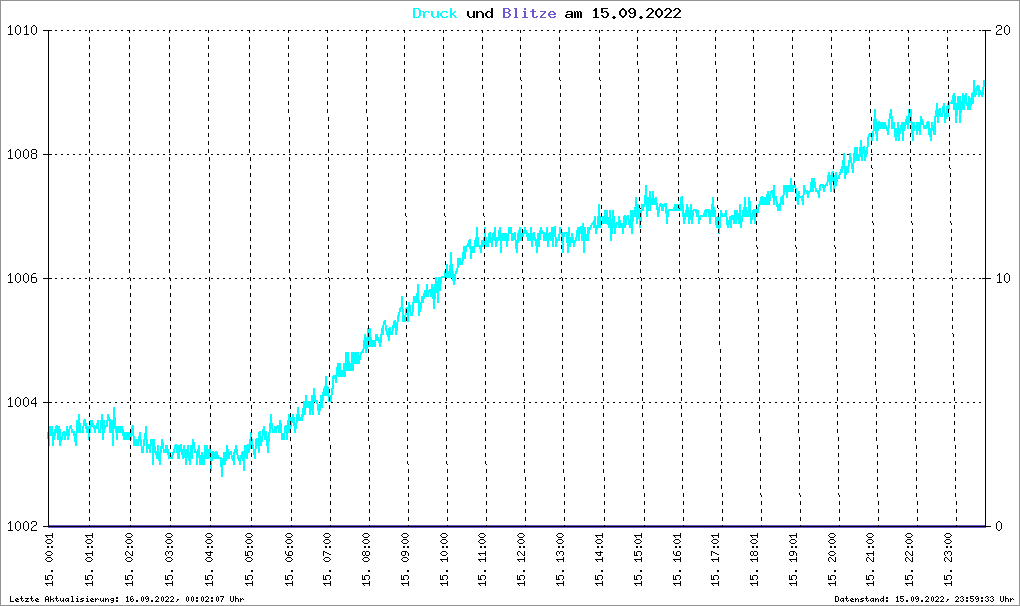
Task: Click the 20 label on the right axis
Action: [1002, 31]
